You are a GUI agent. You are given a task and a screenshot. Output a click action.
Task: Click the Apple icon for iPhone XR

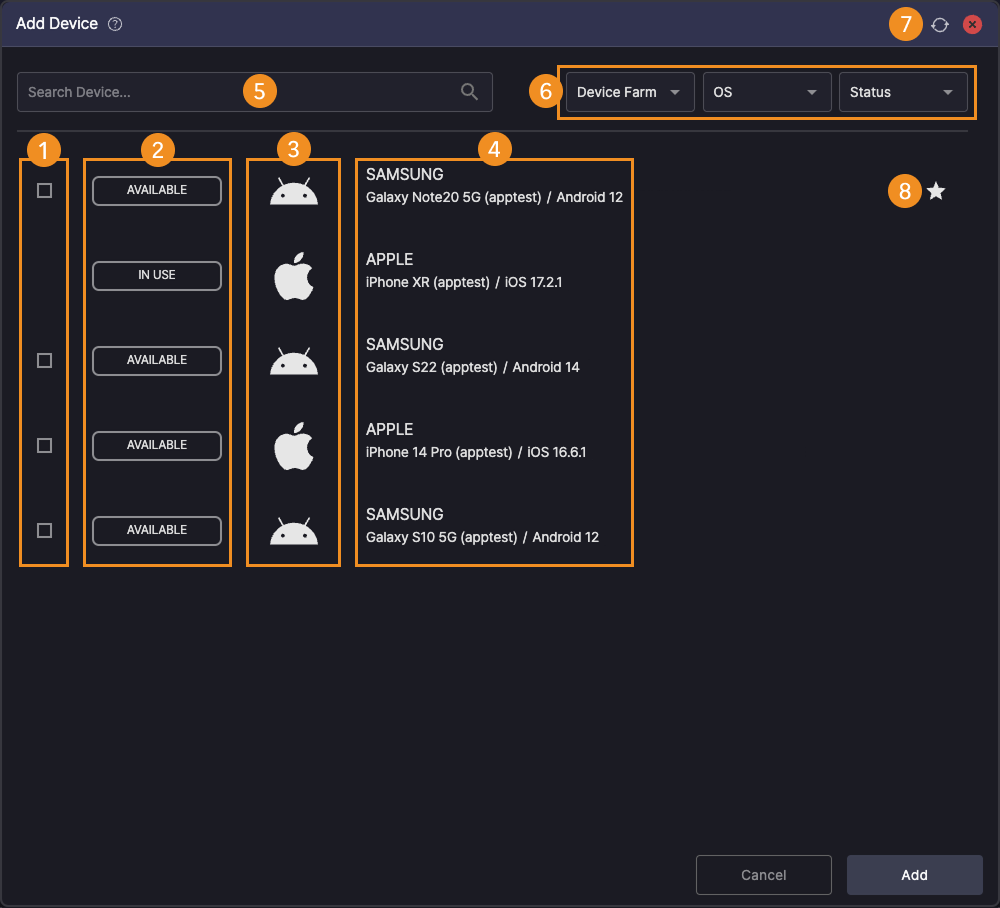click(294, 277)
